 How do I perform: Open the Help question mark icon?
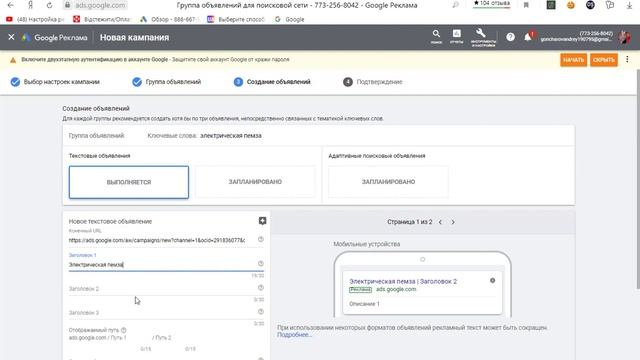[510, 37]
